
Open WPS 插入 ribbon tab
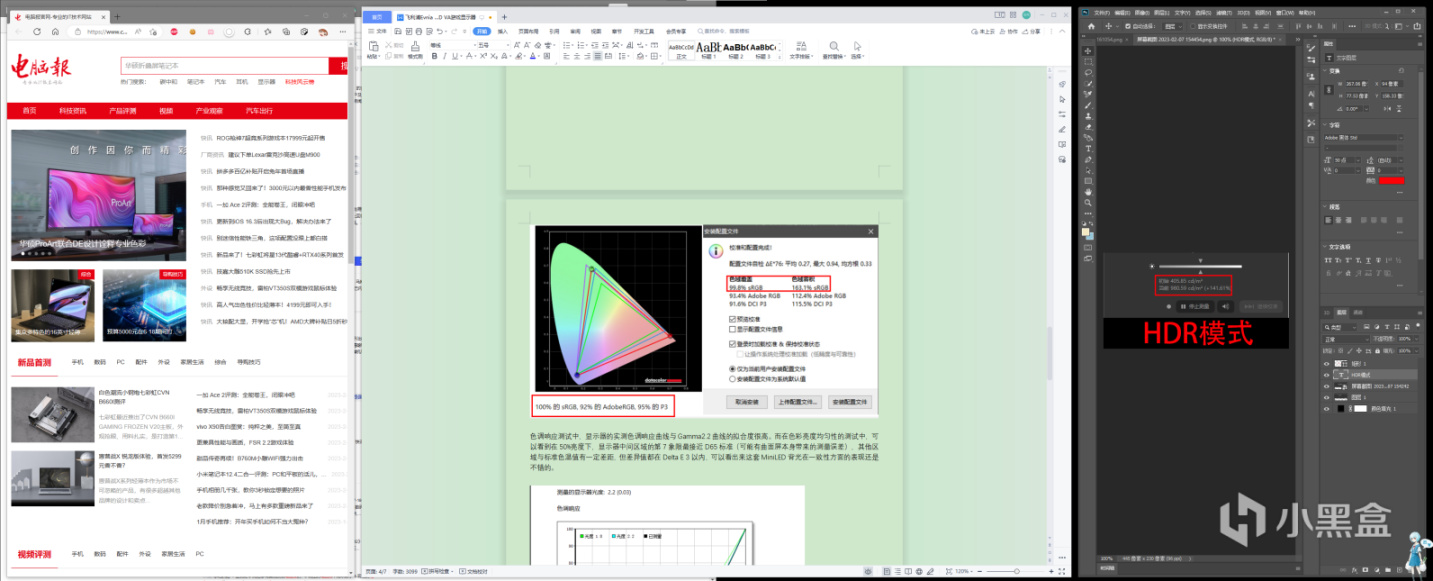(502, 31)
